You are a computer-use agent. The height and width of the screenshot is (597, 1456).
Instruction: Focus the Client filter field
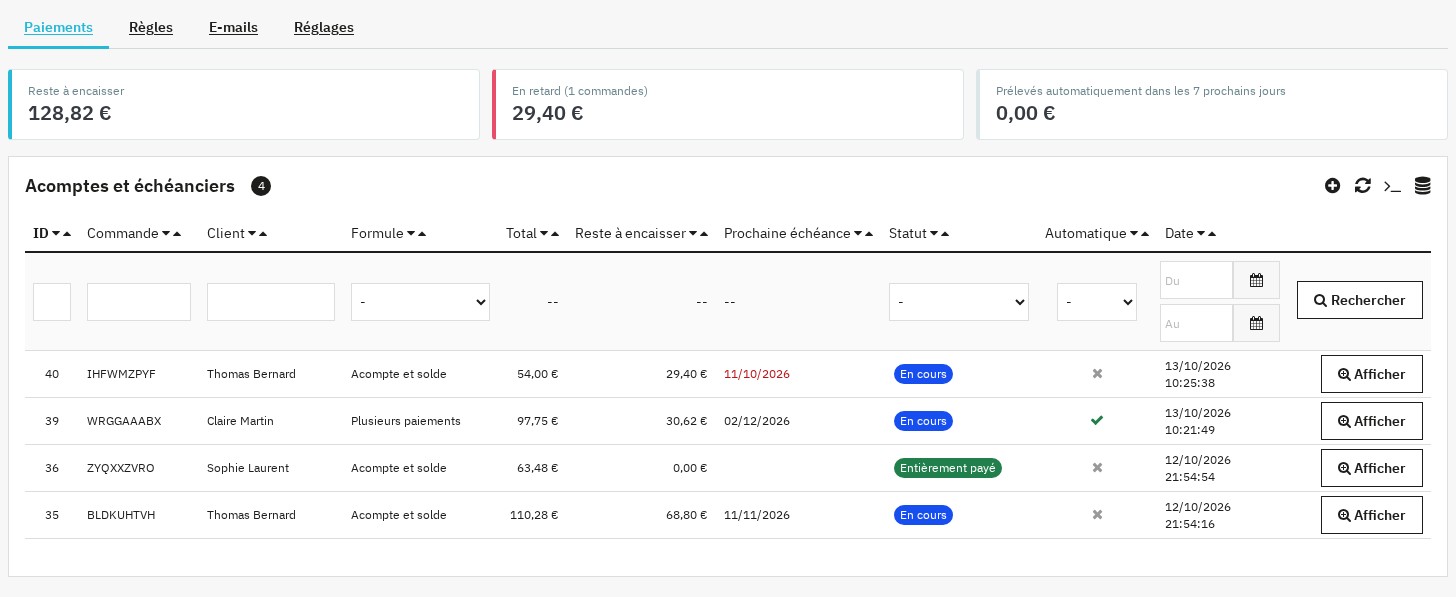[x=271, y=302]
